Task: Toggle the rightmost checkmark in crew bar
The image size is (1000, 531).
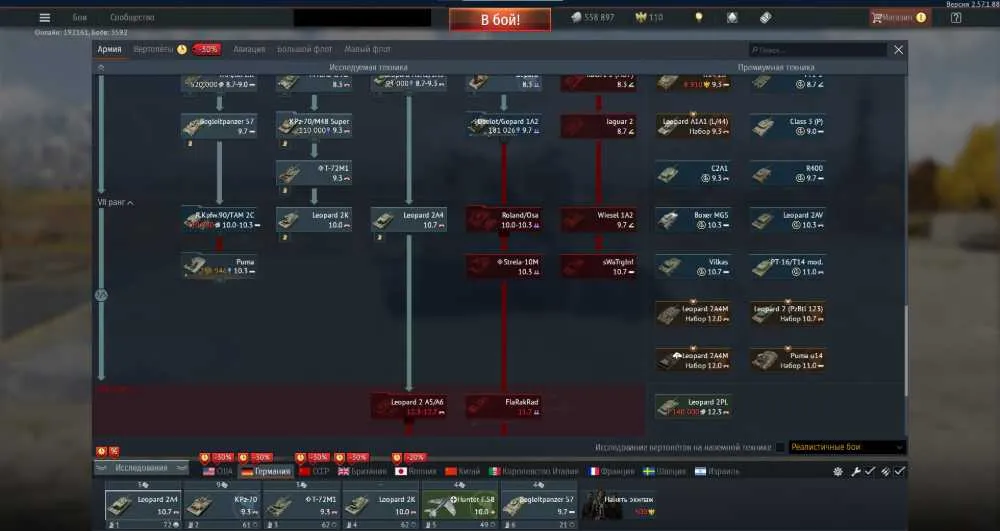Action: pyautogui.click(x=899, y=471)
